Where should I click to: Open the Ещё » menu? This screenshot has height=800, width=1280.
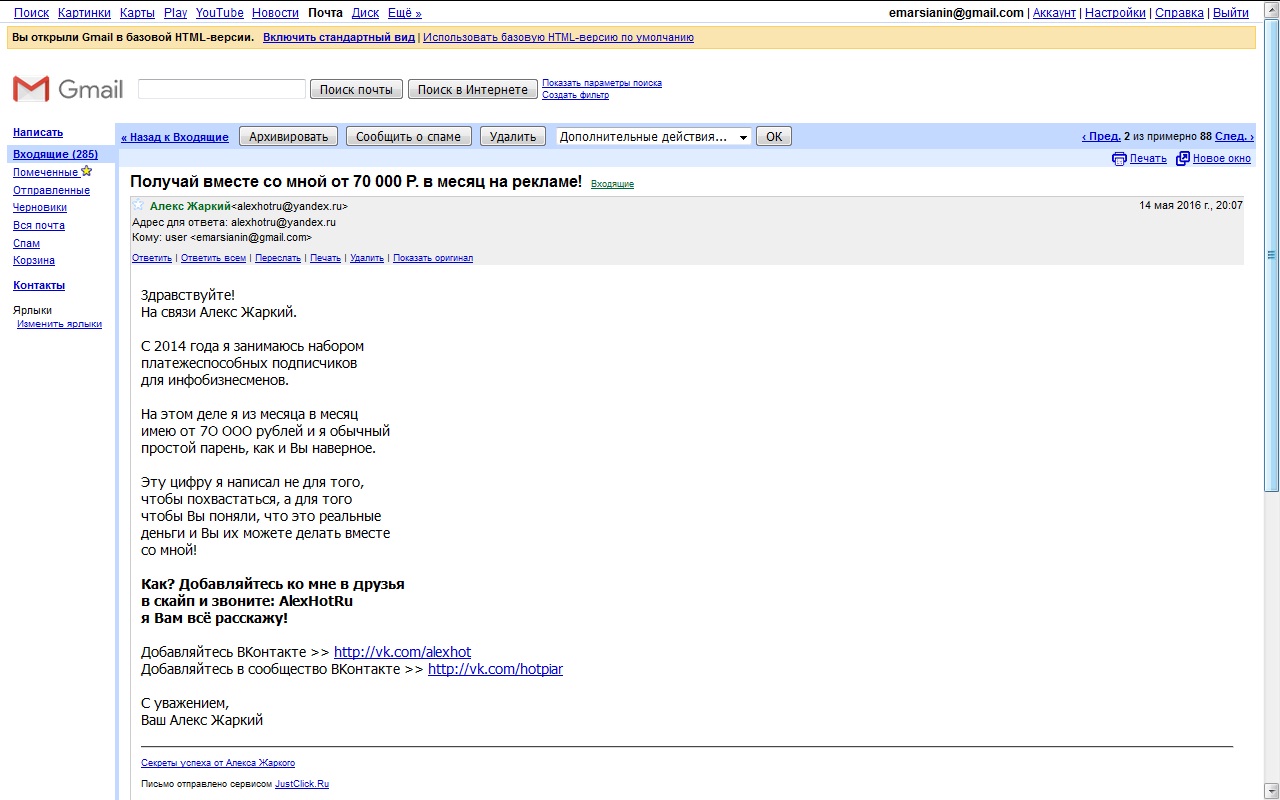pos(405,13)
